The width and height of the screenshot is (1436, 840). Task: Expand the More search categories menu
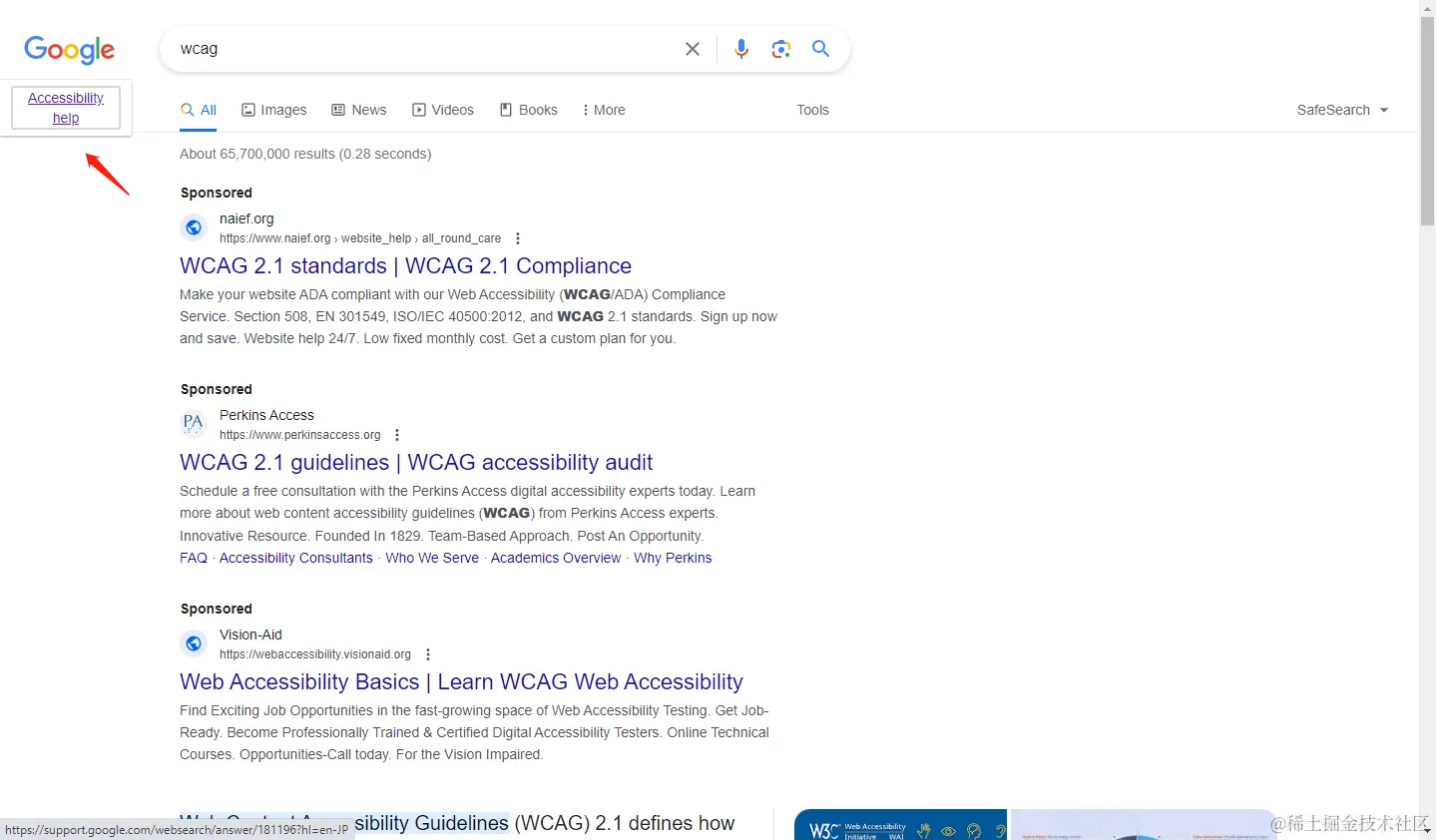604,110
